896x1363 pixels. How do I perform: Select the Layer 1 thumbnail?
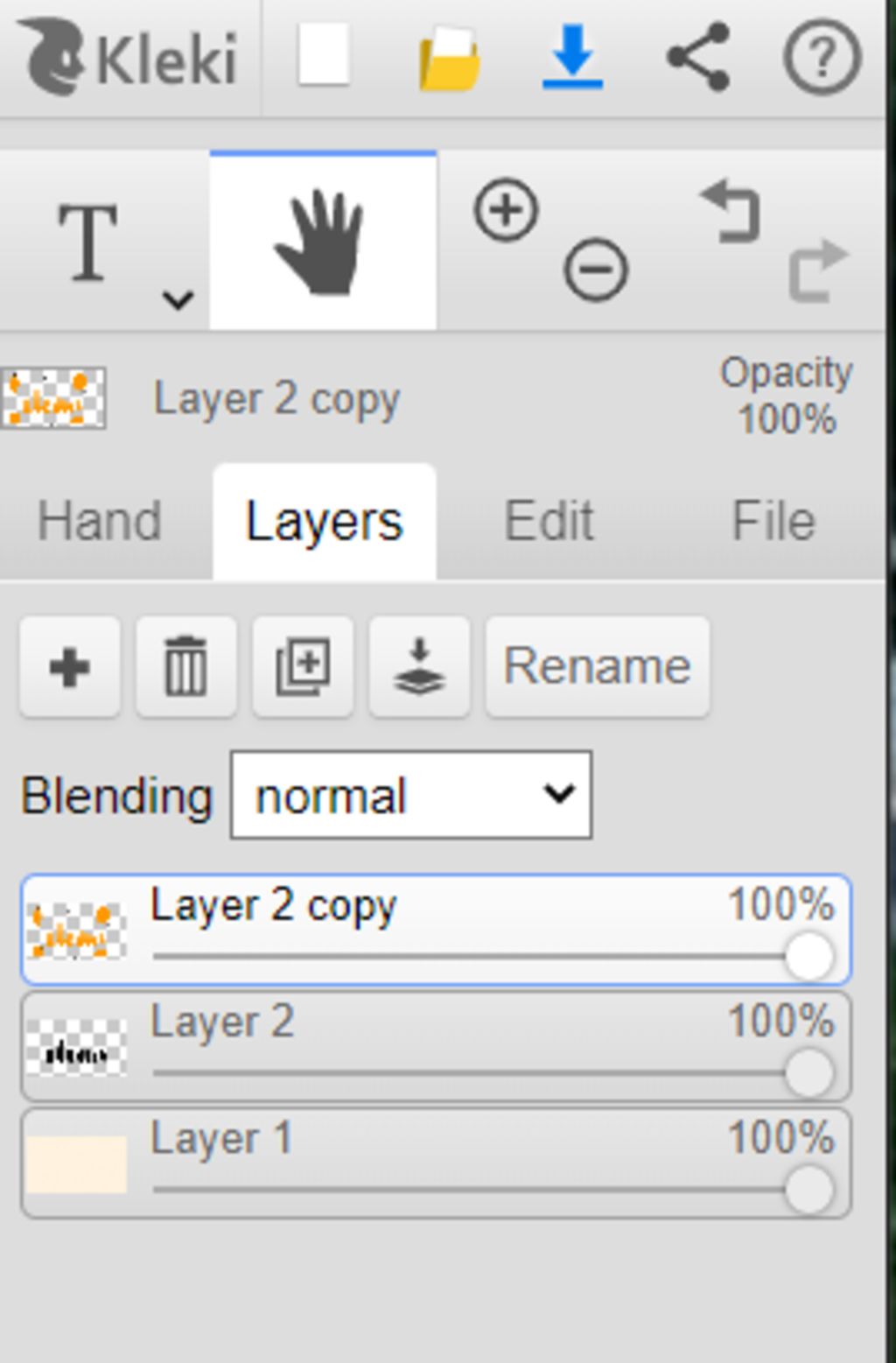[x=76, y=1164]
